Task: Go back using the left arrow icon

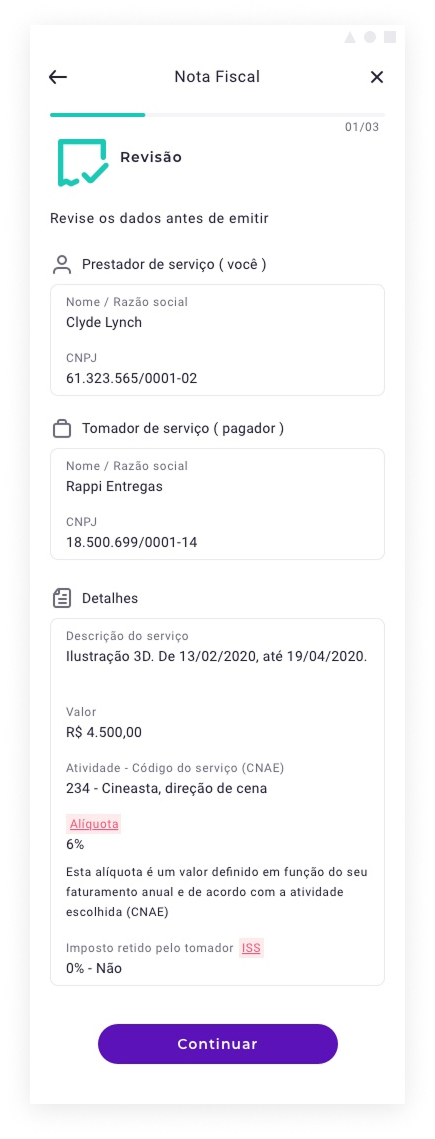Action: 58,77
